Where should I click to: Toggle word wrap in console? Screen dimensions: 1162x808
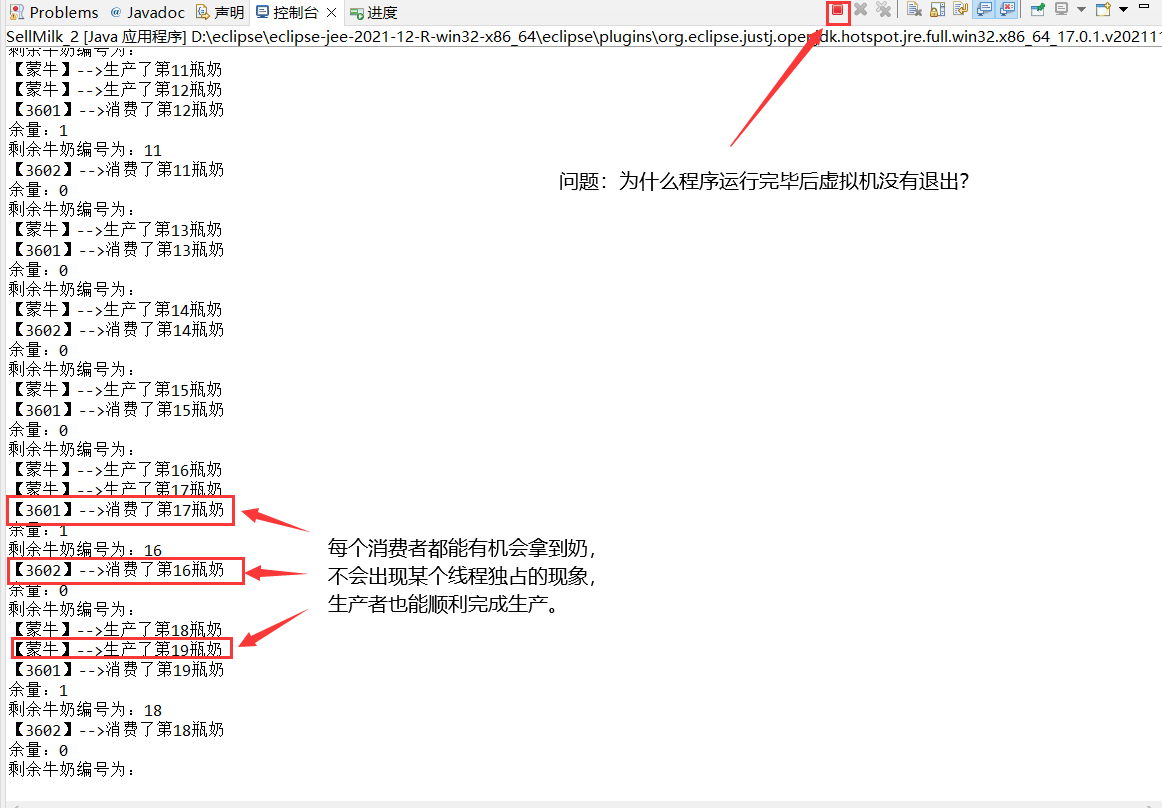pyautogui.click(x=960, y=10)
